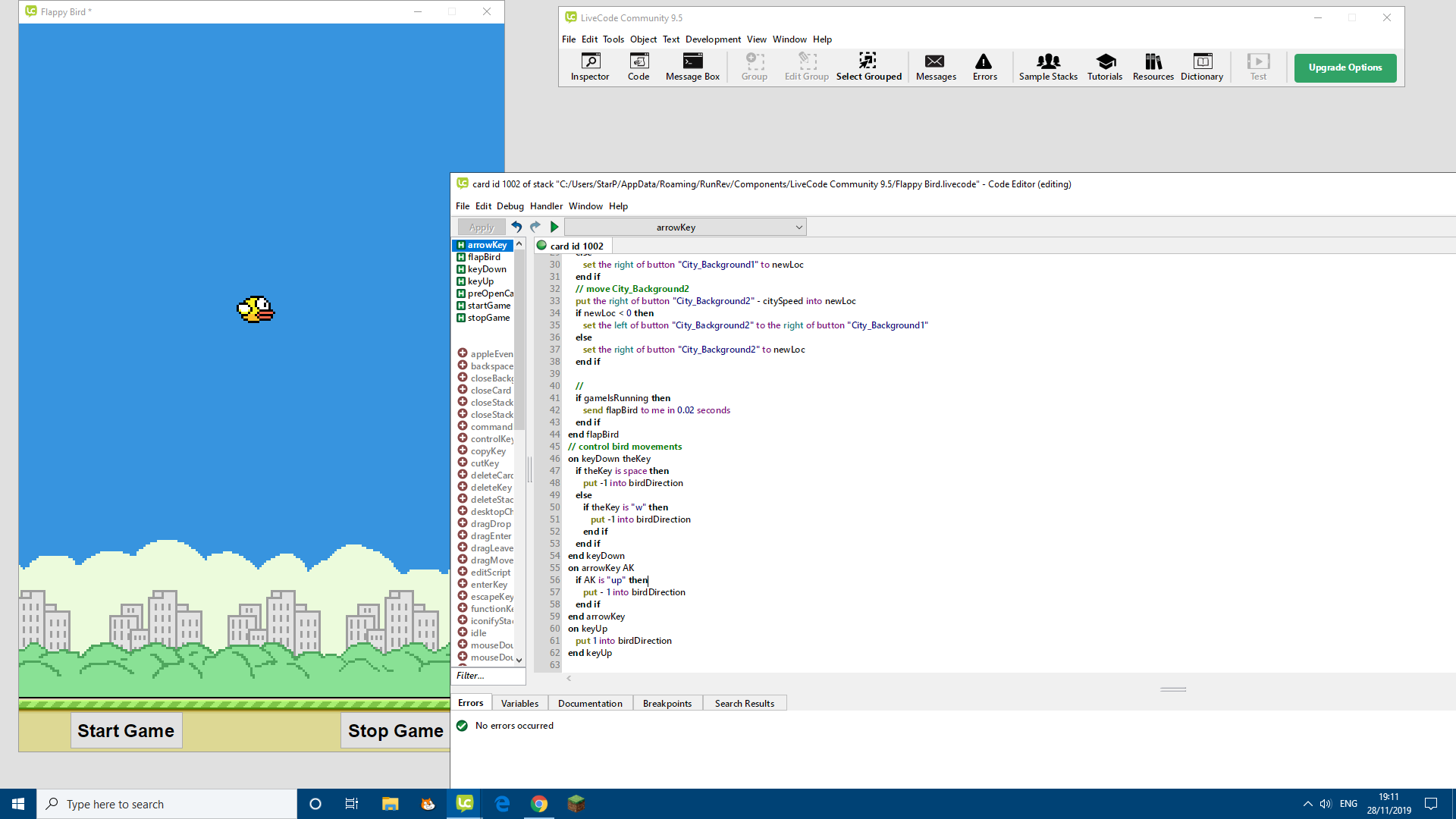This screenshot has height=819, width=1456.
Task: Toggle Select Grouped mode
Action: (868, 67)
